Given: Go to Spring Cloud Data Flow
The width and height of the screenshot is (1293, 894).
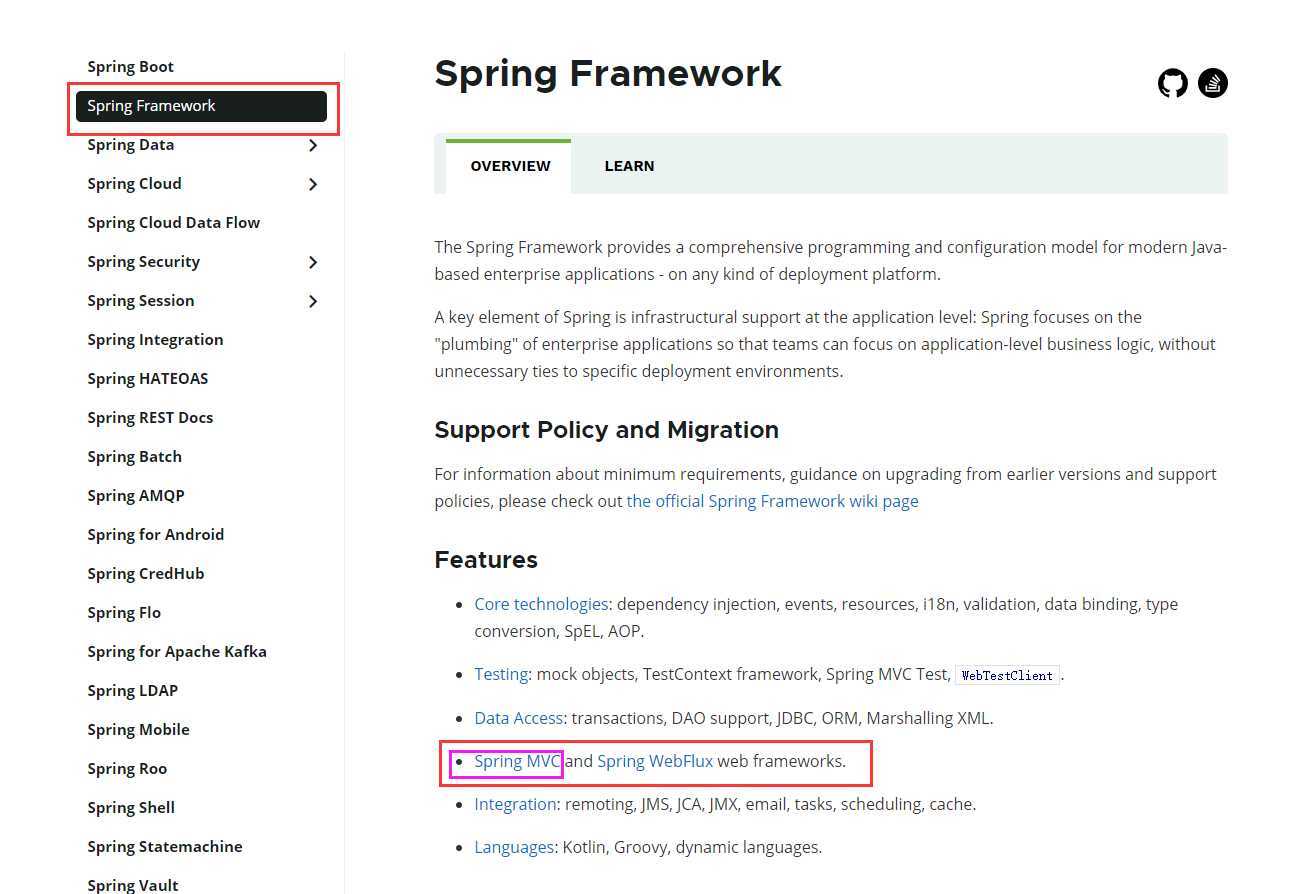Looking at the screenshot, I should [x=173, y=223].
